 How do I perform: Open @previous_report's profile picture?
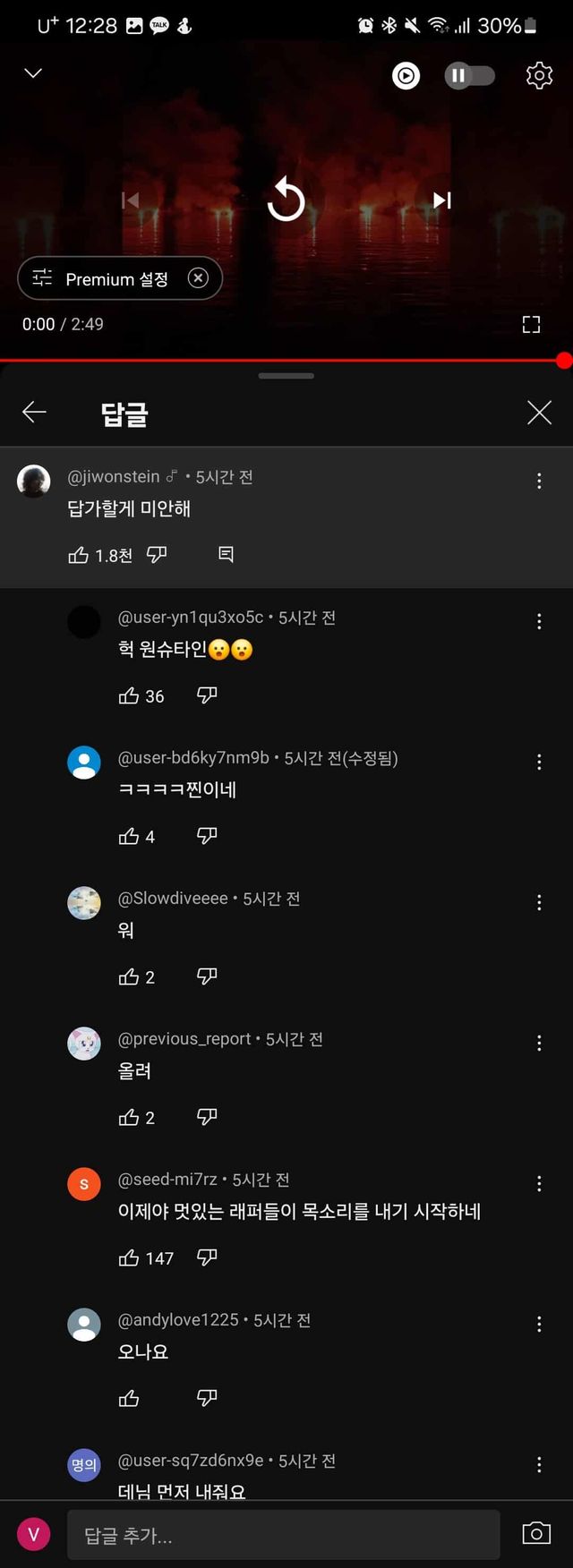click(83, 1043)
